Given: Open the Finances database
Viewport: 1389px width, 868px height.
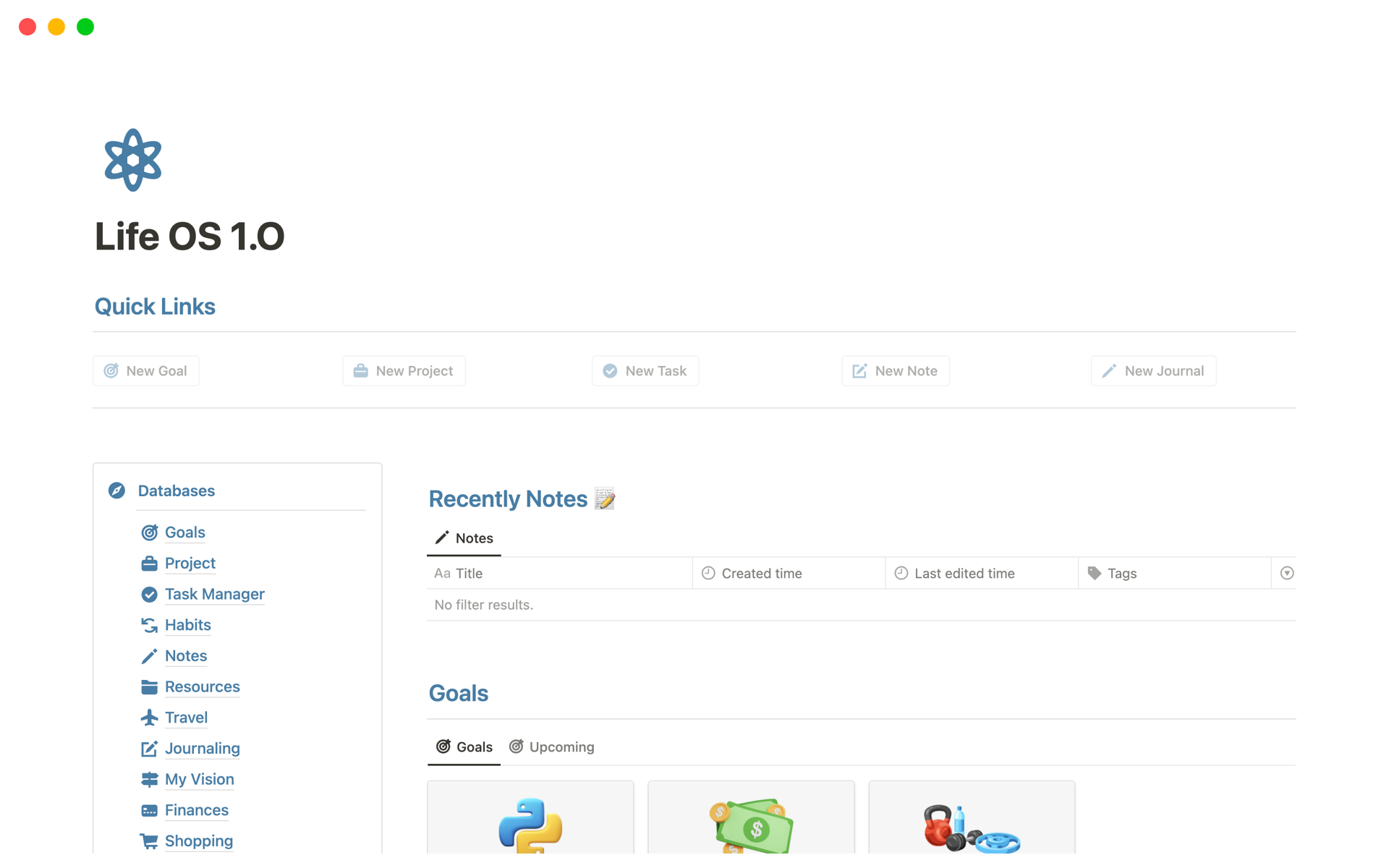Looking at the screenshot, I should point(196,809).
